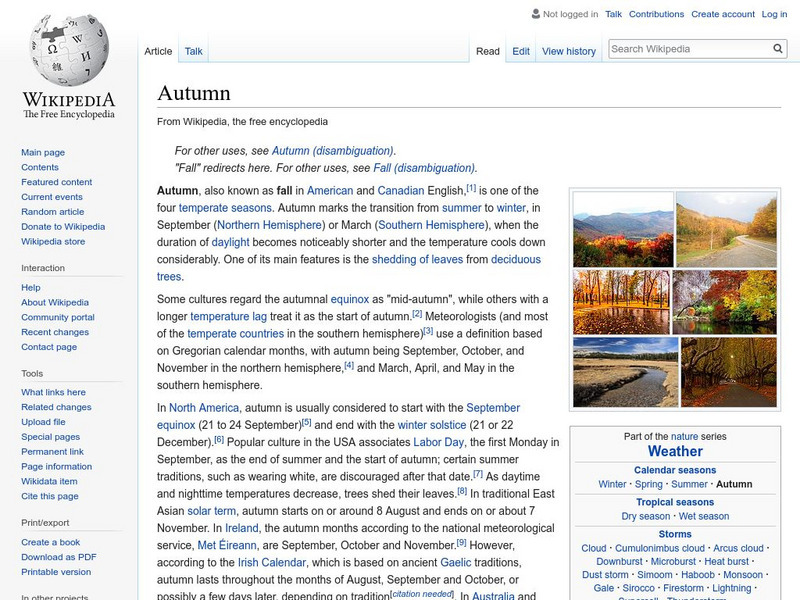Open the Irish Calendar link
This screenshot has width=800, height=600.
272,563
